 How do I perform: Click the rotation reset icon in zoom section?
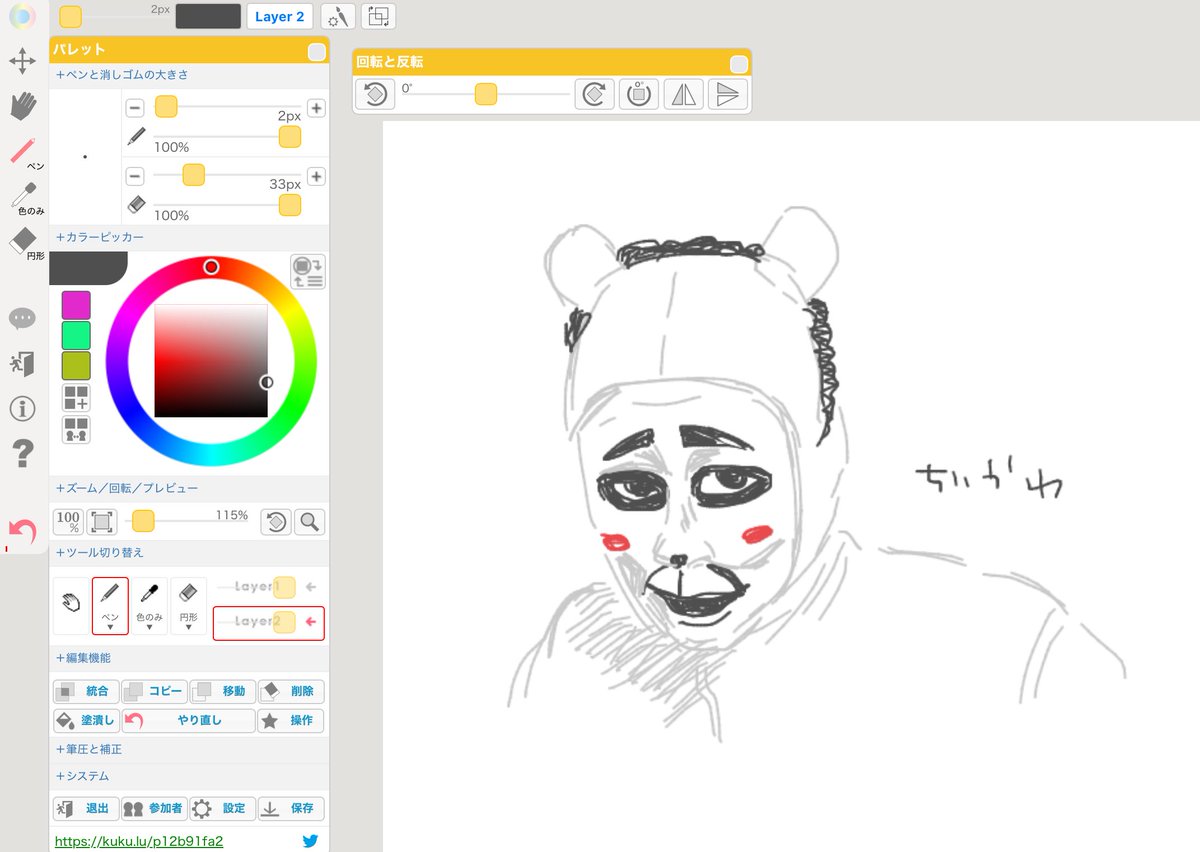coord(276,521)
